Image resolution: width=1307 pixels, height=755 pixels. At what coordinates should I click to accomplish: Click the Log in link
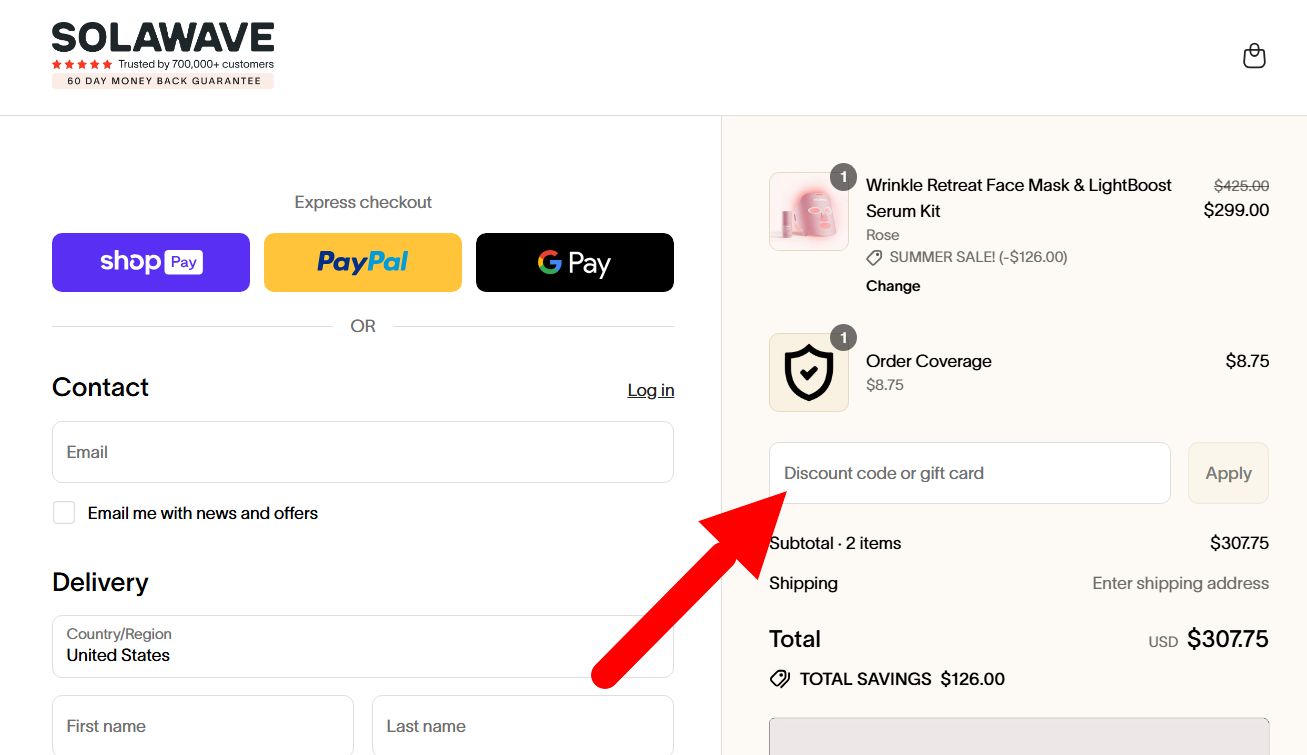651,390
